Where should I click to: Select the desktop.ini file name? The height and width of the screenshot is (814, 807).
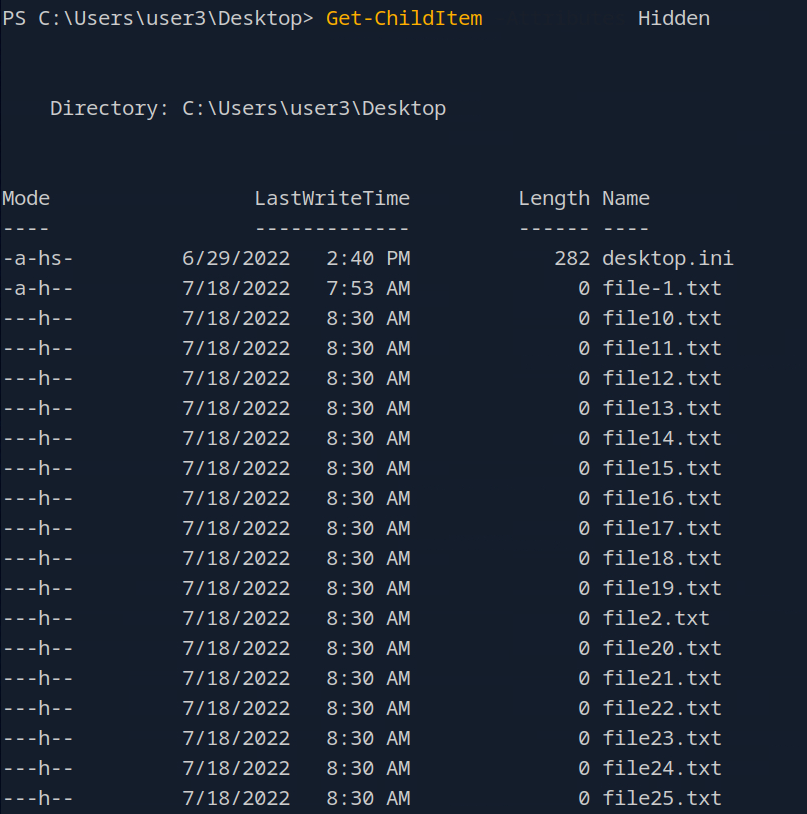pyautogui.click(x=668, y=258)
